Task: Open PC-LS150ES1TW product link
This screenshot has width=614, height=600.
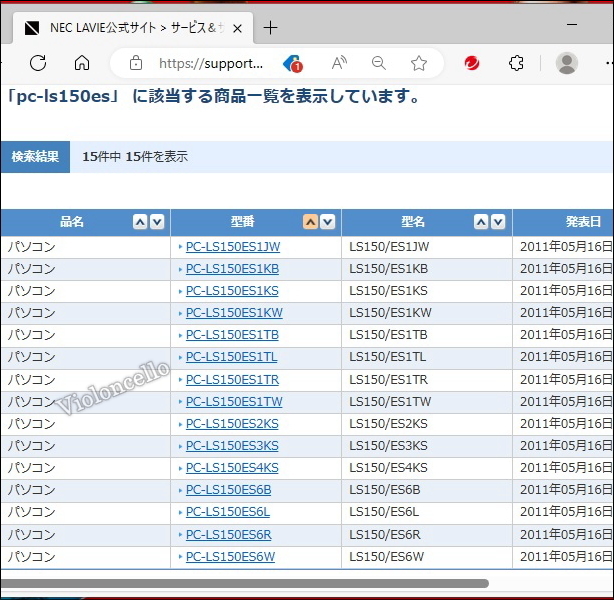Action: click(x=234, y=401)
